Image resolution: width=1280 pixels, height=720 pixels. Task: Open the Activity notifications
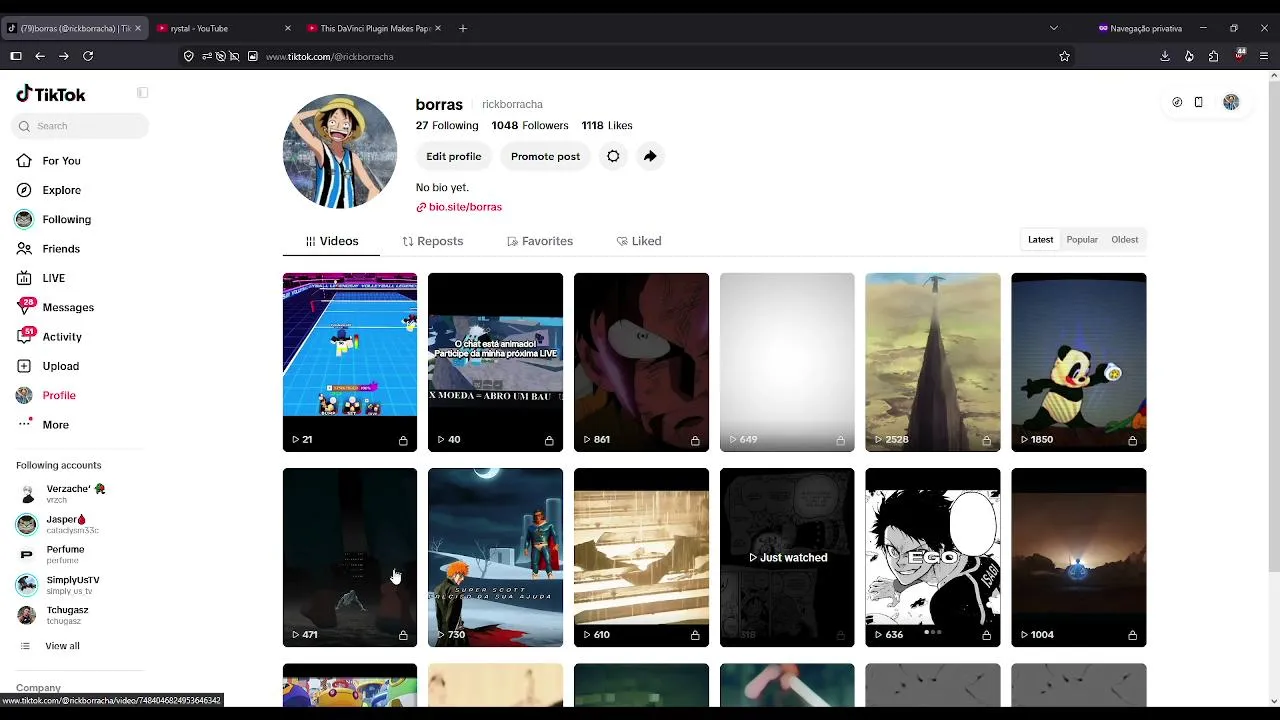pos(61,337)
